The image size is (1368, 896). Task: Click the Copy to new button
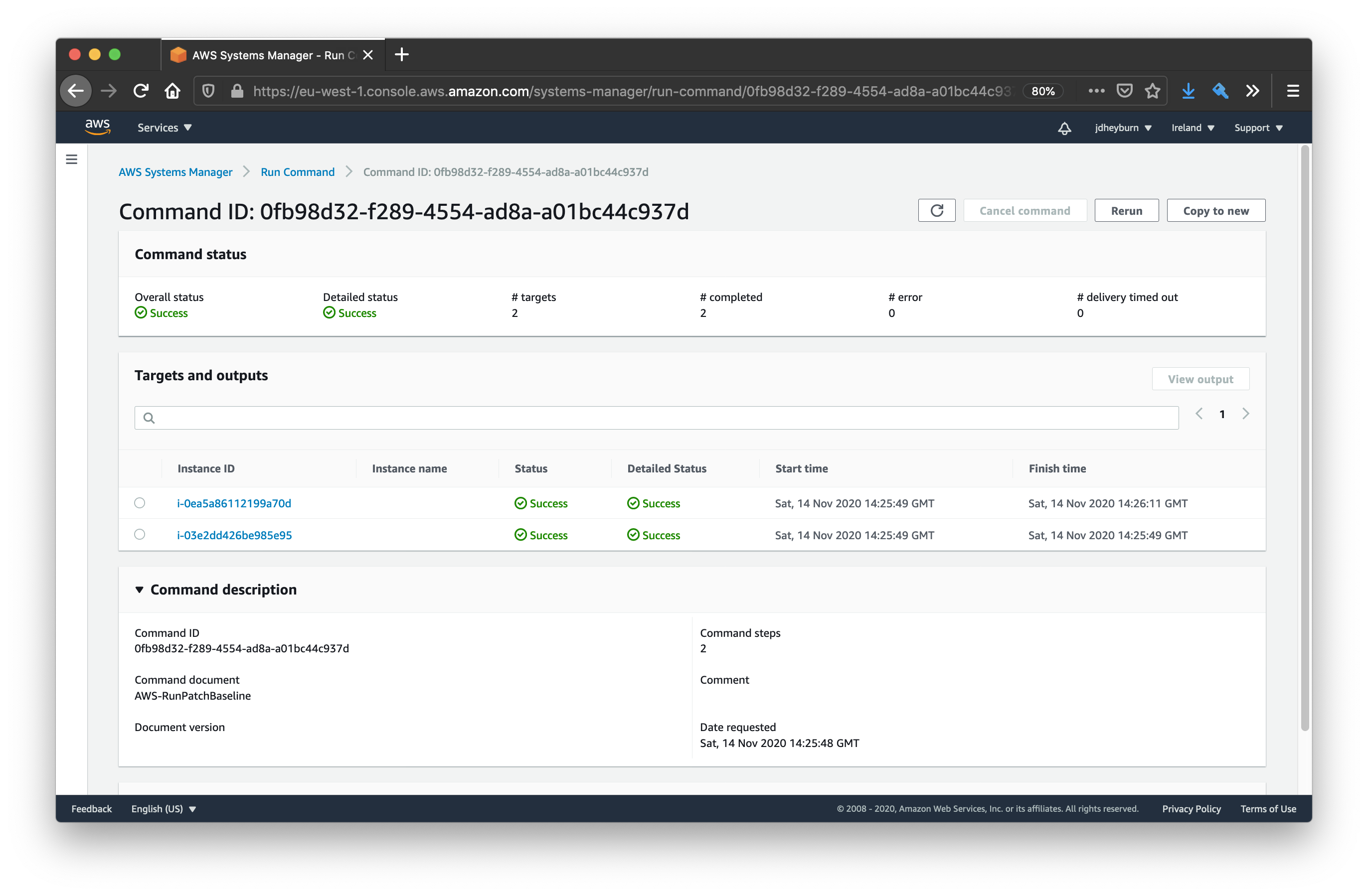[1215, 210]
